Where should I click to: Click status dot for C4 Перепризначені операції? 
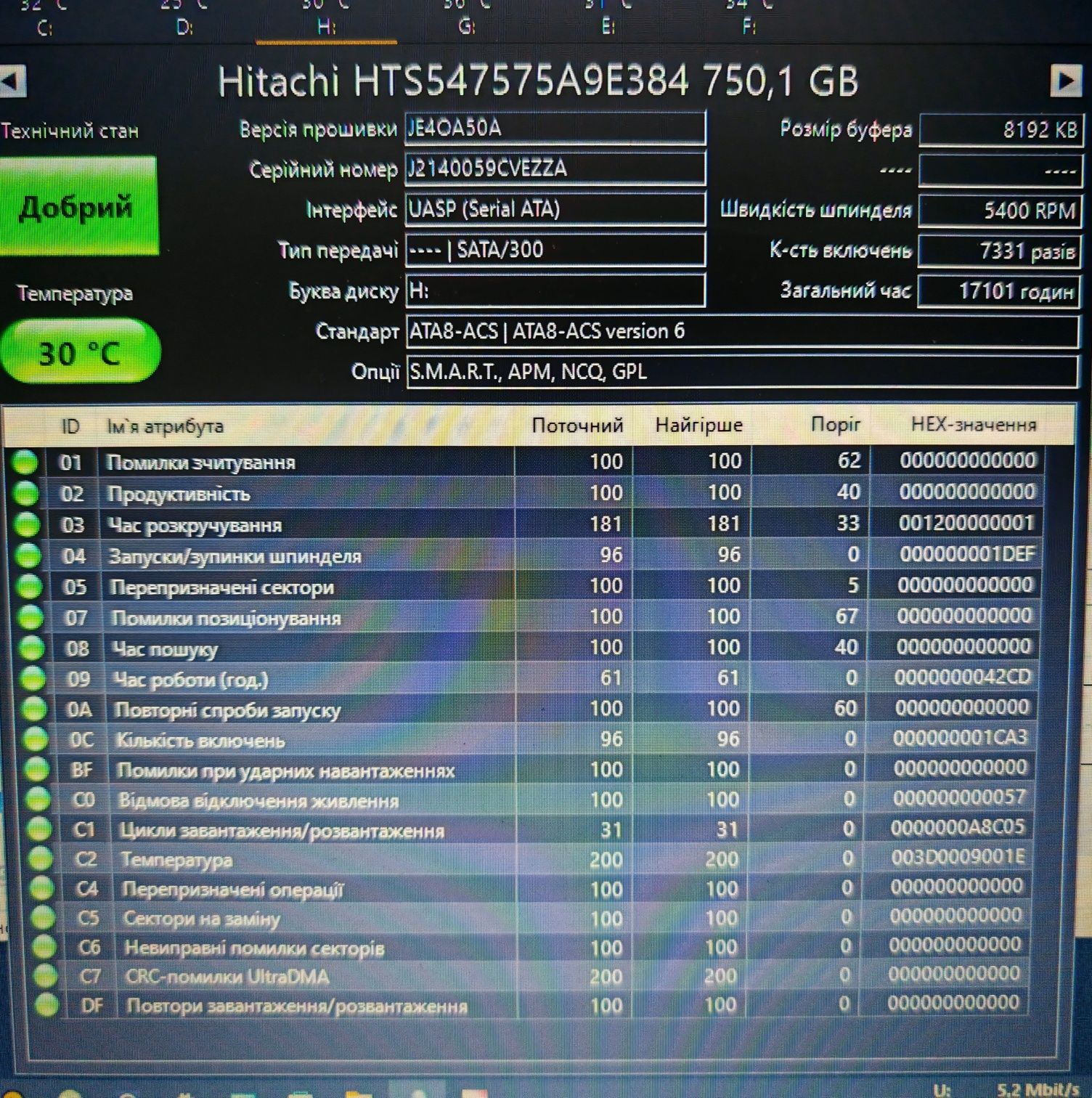pyautogui.click(x=42, y=889)
